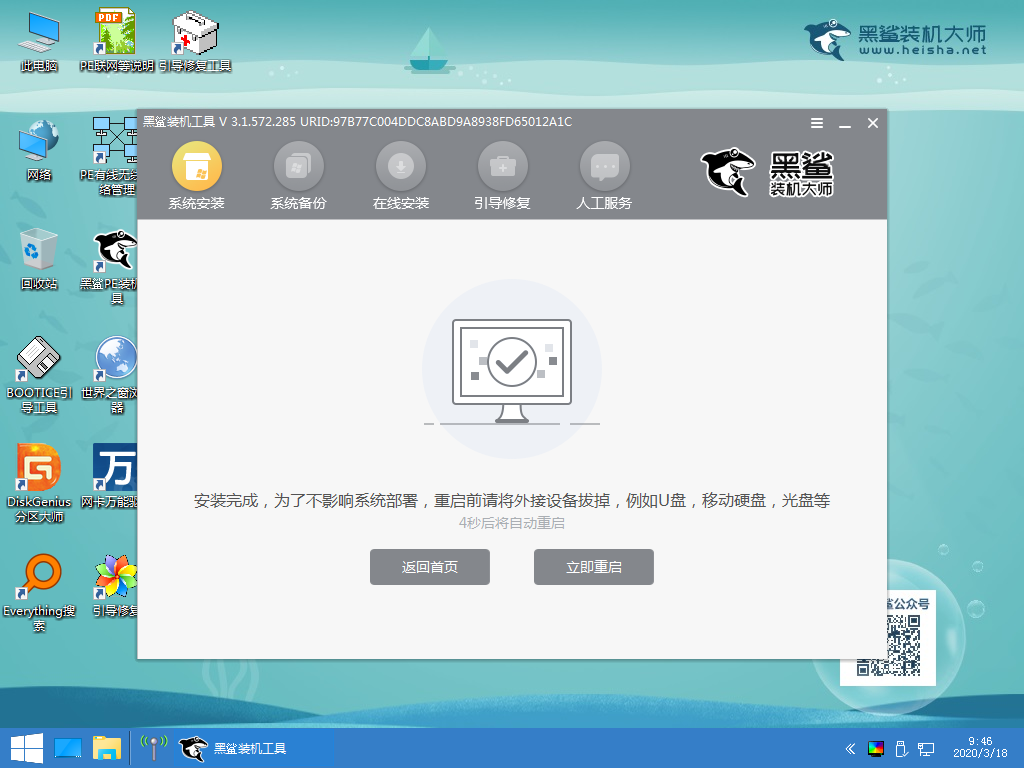The image size is (1024, 768).
Task: Click the show desktop taskbar icon
Action: [69, 748]
